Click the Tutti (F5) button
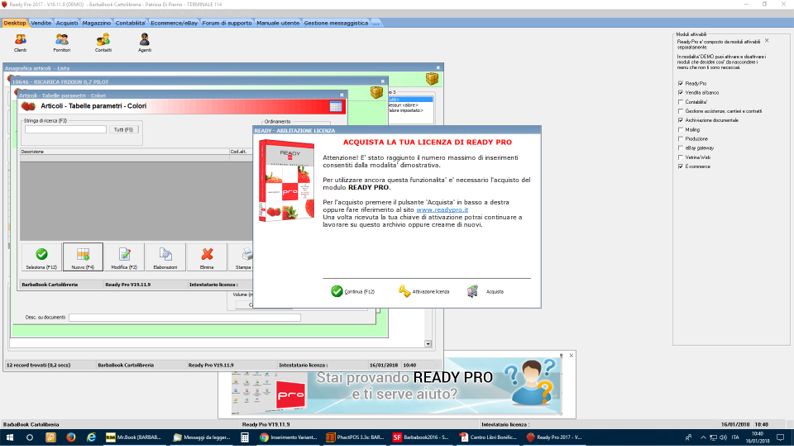794x446 pixels. coord(124,130)
